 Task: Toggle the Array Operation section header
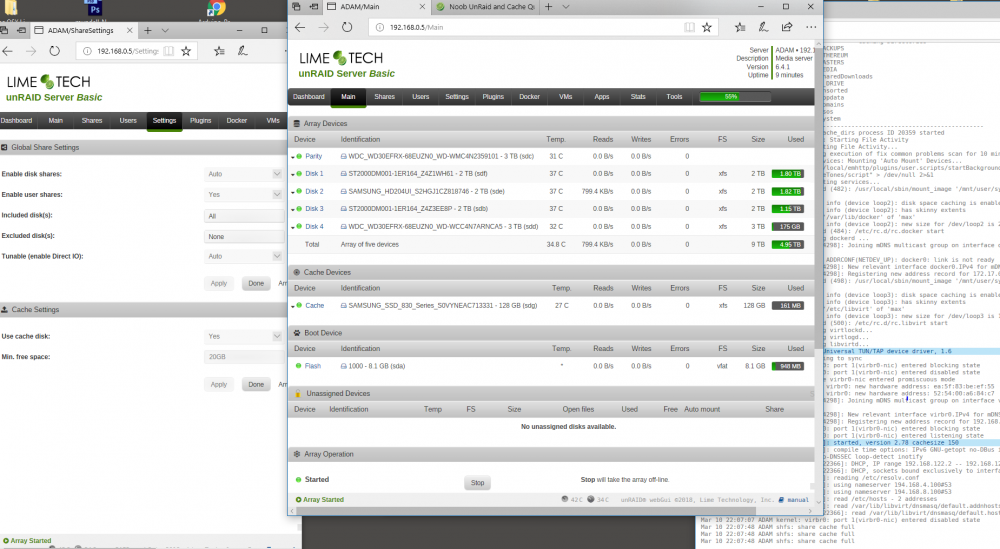[x=552, y=454]
